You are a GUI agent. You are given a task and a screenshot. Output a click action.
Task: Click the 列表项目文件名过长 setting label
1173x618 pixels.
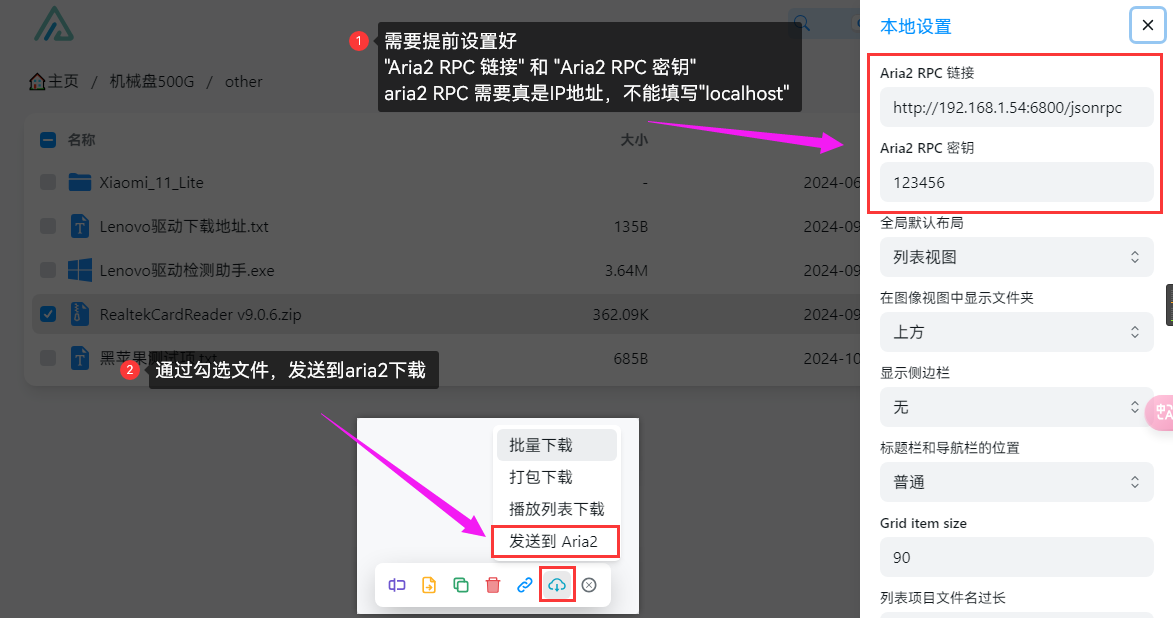pyautogui.click(x=943, y=598)
